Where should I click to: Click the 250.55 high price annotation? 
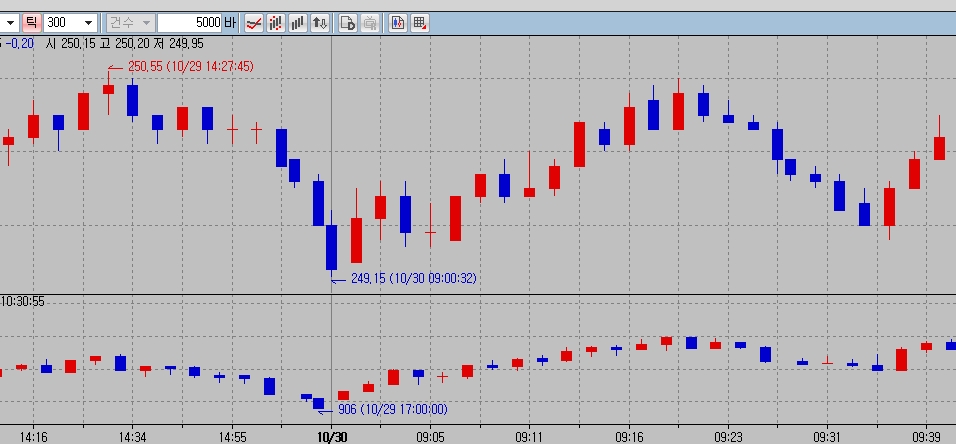pyautogui.click(x=189, y=66)
